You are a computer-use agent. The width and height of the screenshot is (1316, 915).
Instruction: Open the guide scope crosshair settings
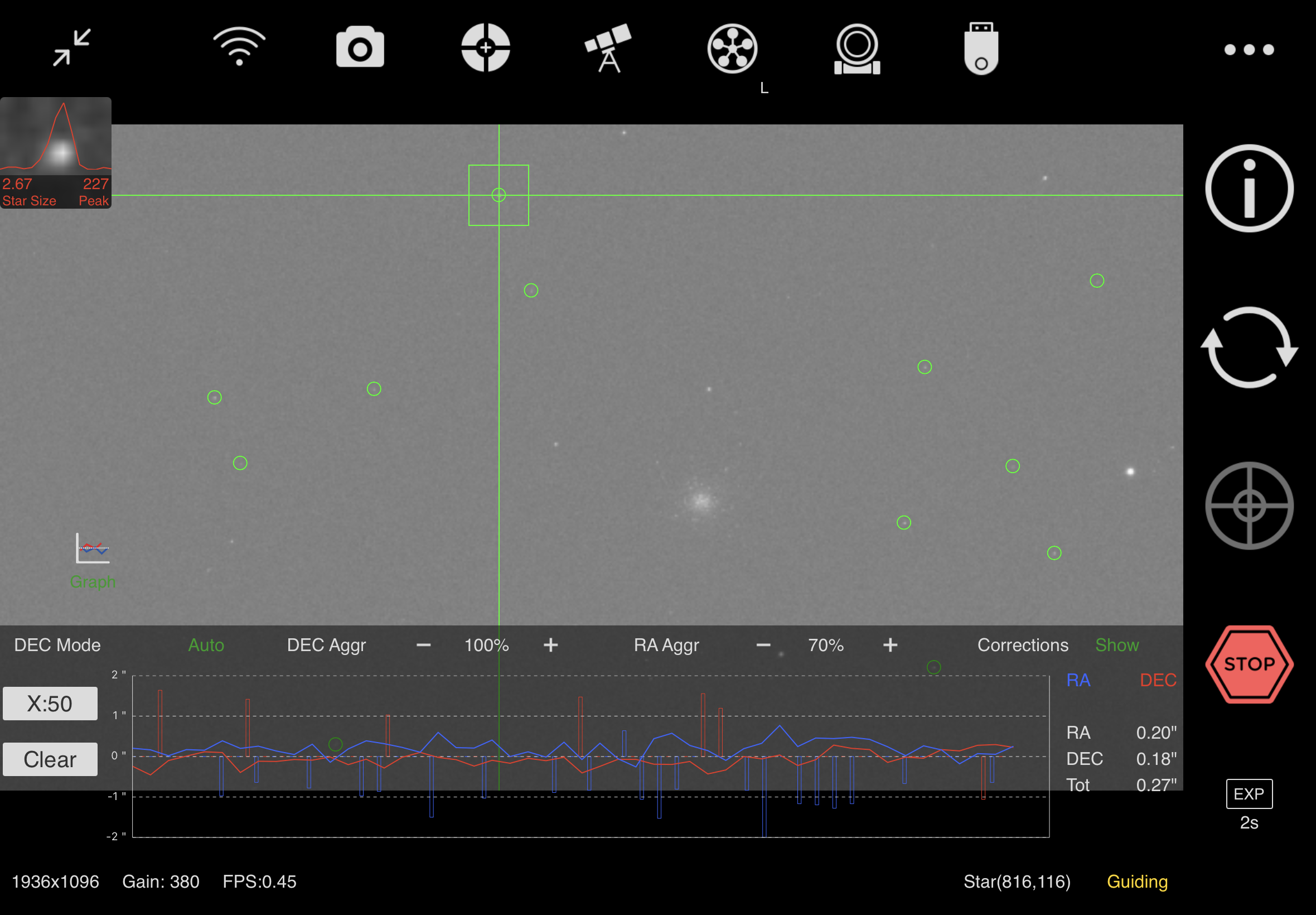(x=485, y=48)
